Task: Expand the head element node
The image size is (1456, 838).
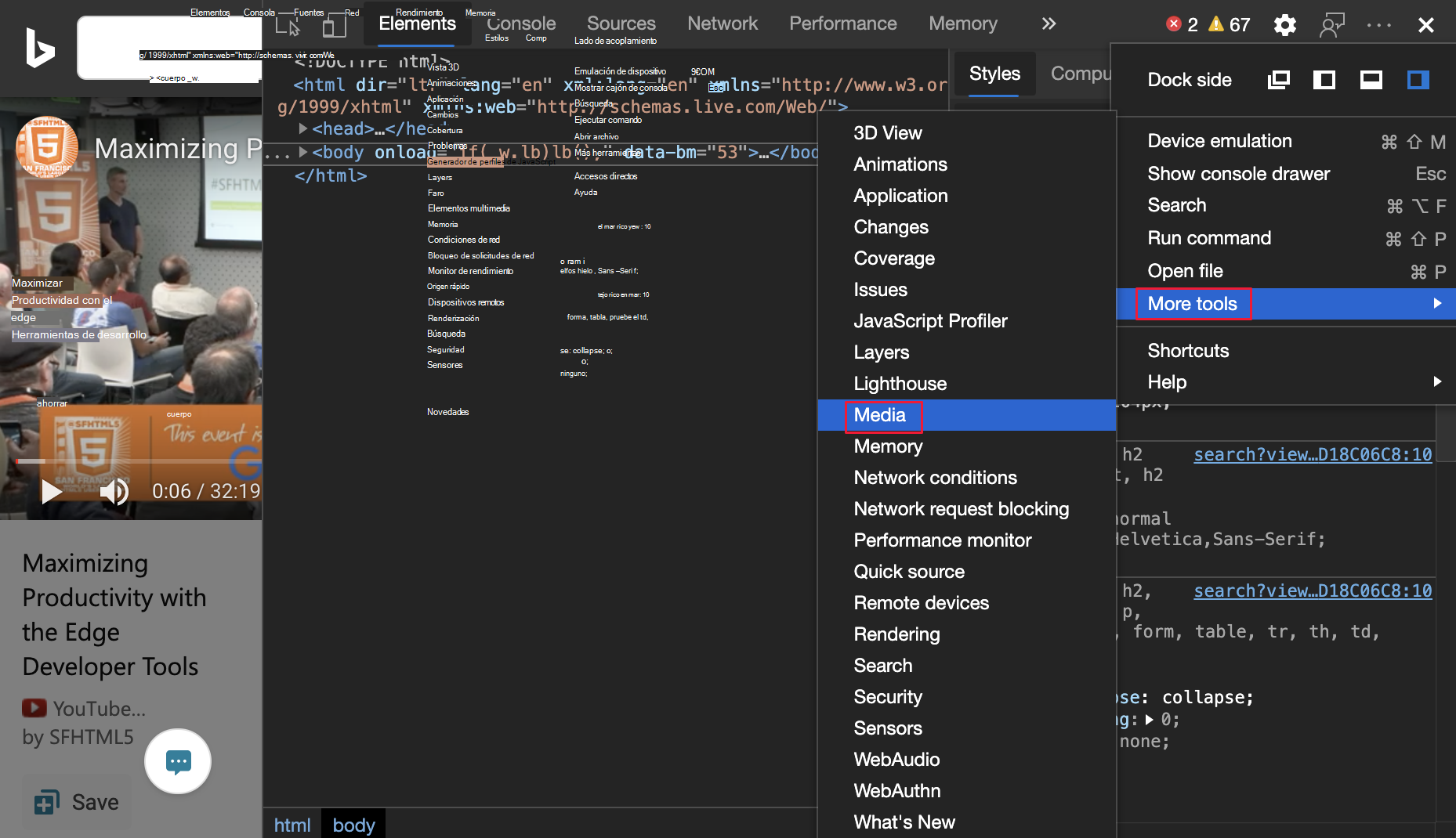Action: click(303, 128)
